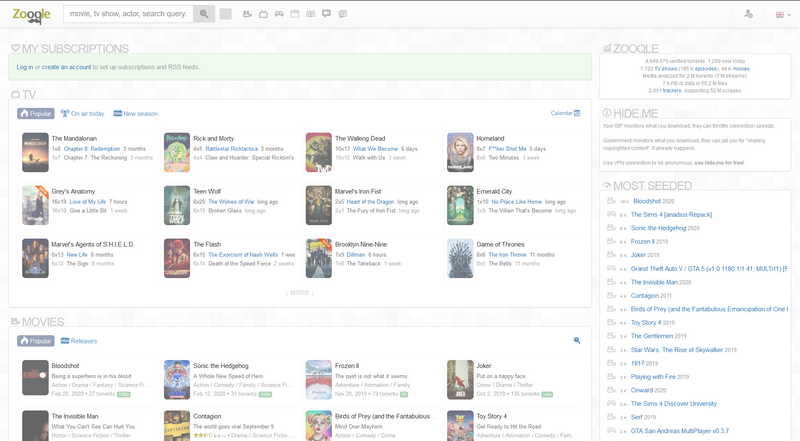Open Rattlestar Ricklactica episode link

click(x=232, y=149)
